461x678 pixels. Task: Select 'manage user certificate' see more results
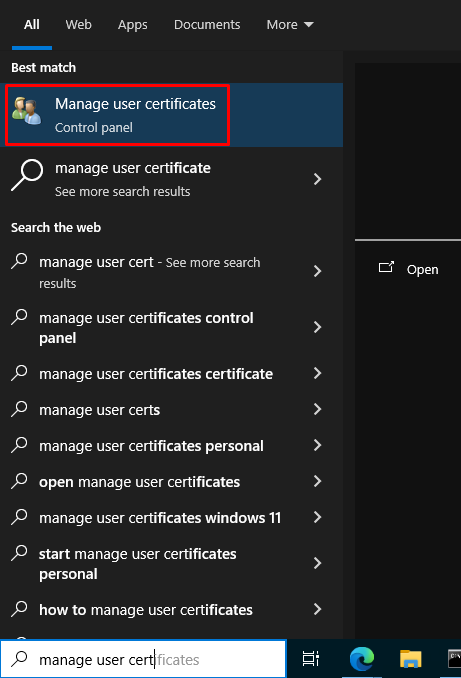[171, 179]
